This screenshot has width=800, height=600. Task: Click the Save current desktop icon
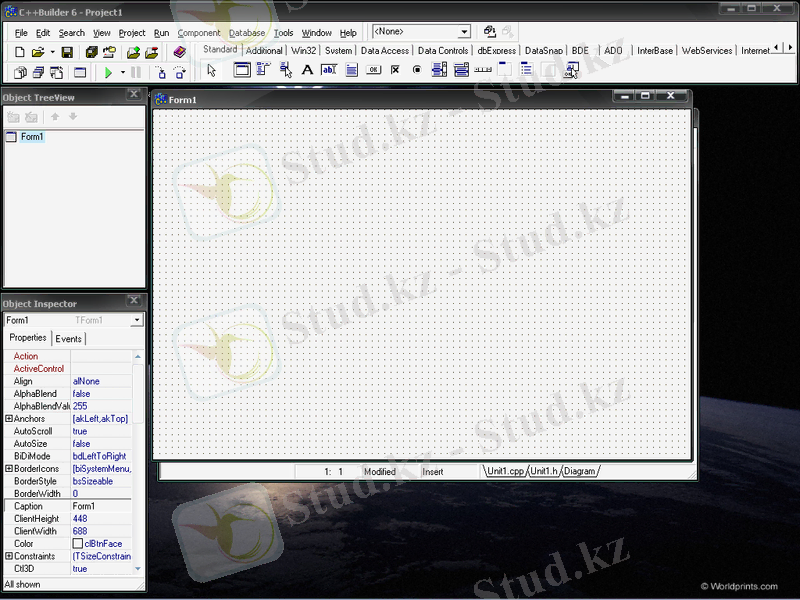coord(489,32)
